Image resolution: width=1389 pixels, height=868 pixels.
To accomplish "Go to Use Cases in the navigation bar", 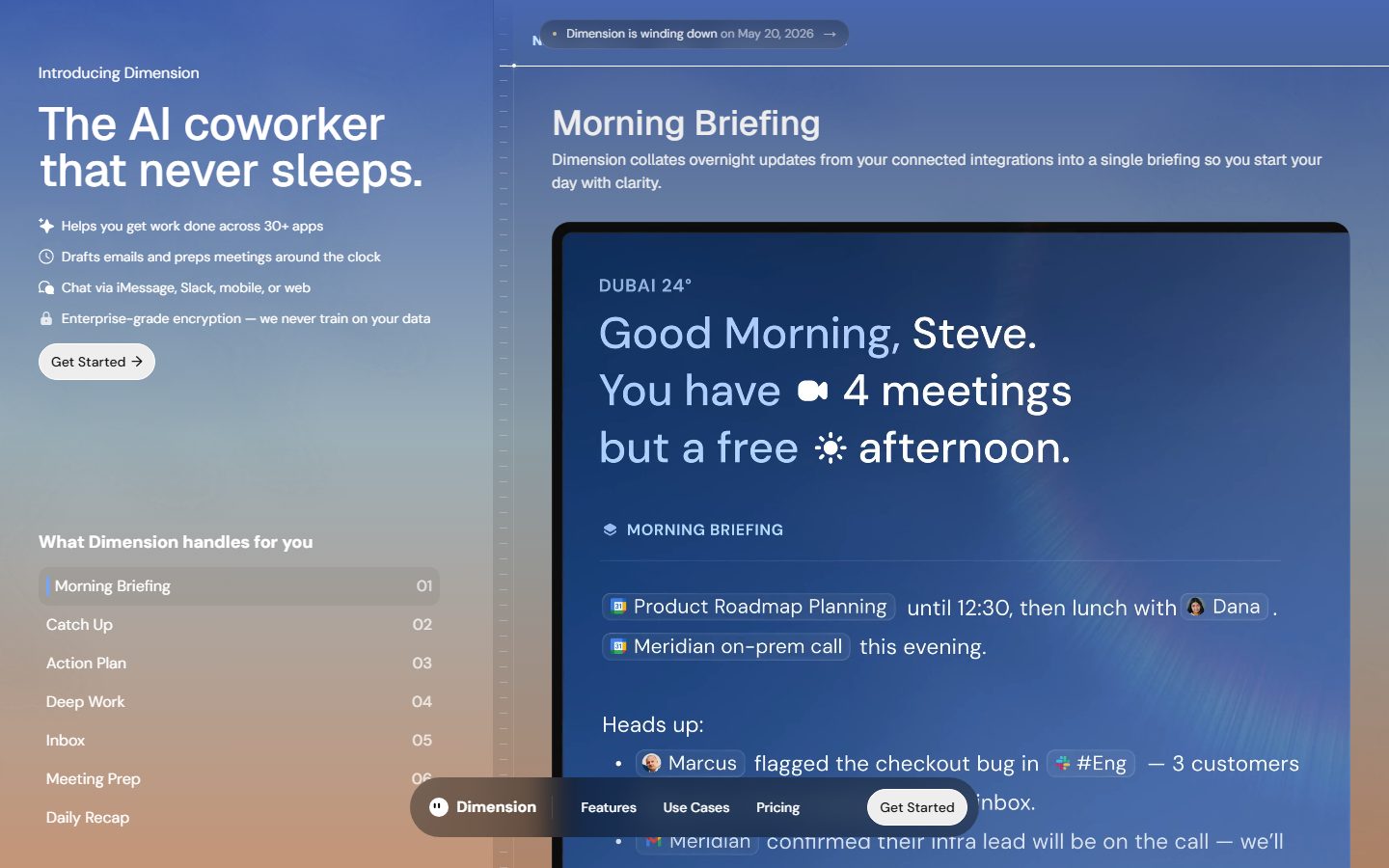I will tap(696, 807).
